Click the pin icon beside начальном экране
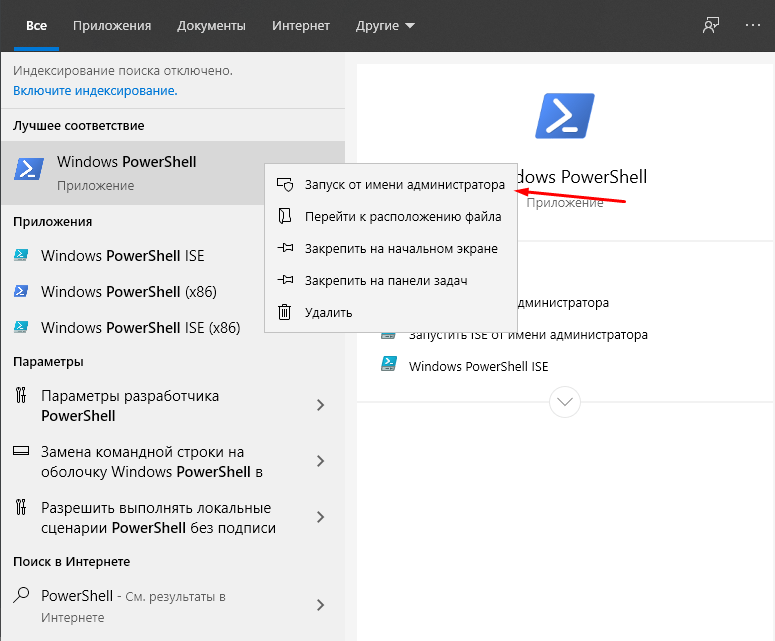This screenshot has width=775, height=641. 285,248
